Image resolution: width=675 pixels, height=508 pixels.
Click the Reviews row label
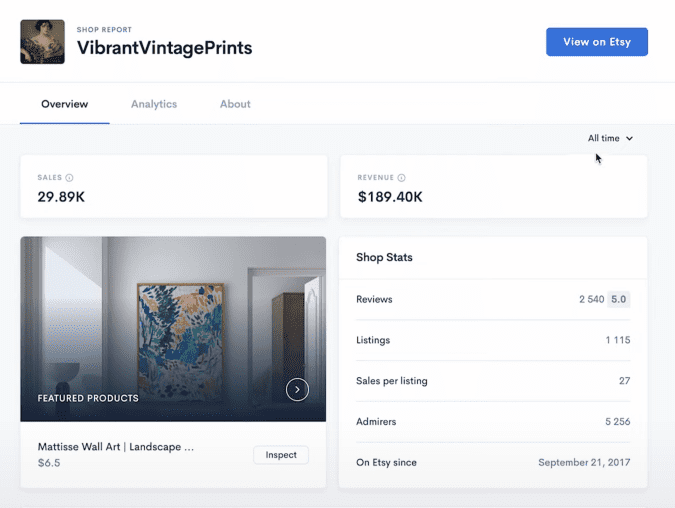pyautogui.click(x=374, y=299)
